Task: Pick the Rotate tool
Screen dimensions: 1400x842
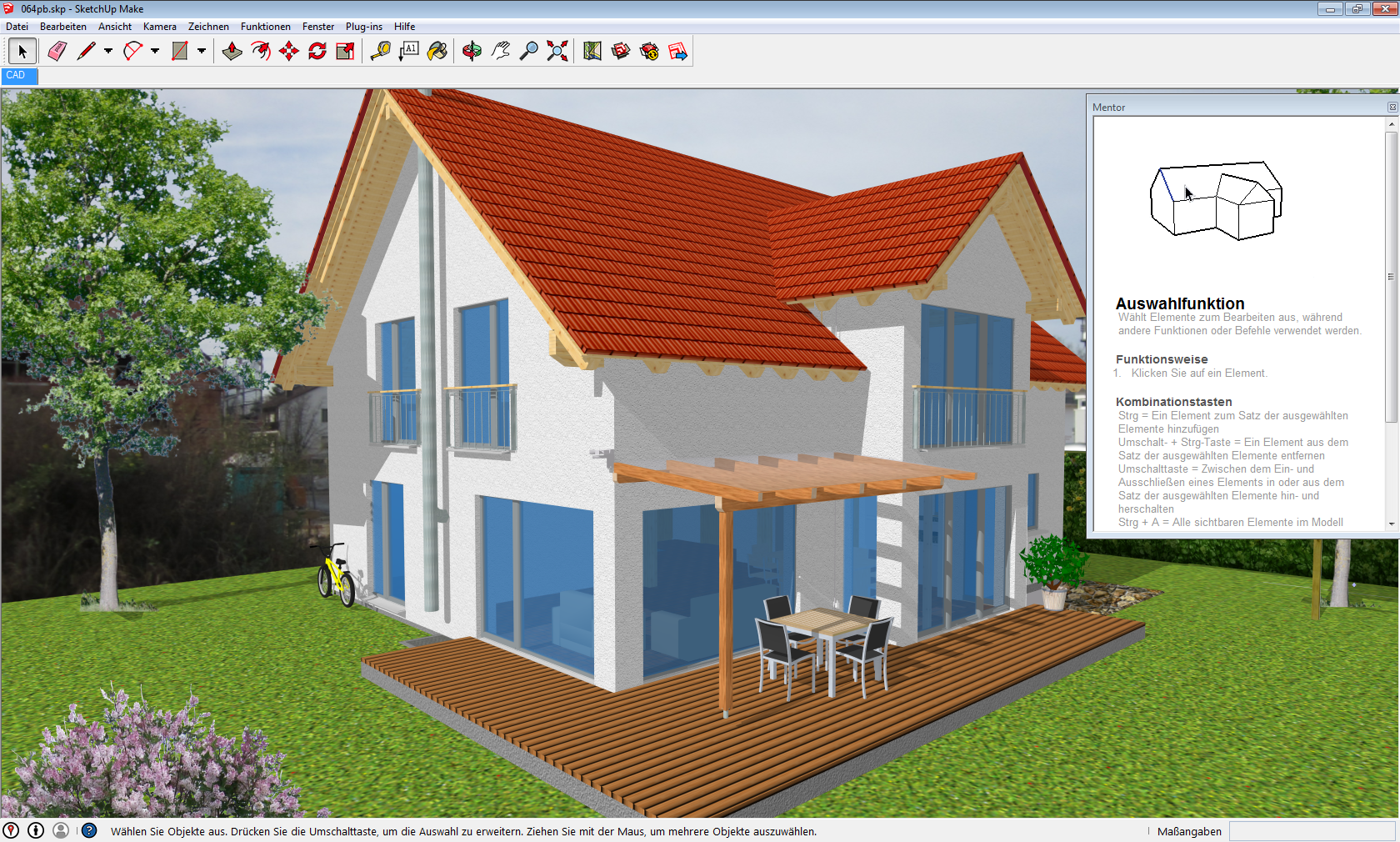Action: click(317, 52)
